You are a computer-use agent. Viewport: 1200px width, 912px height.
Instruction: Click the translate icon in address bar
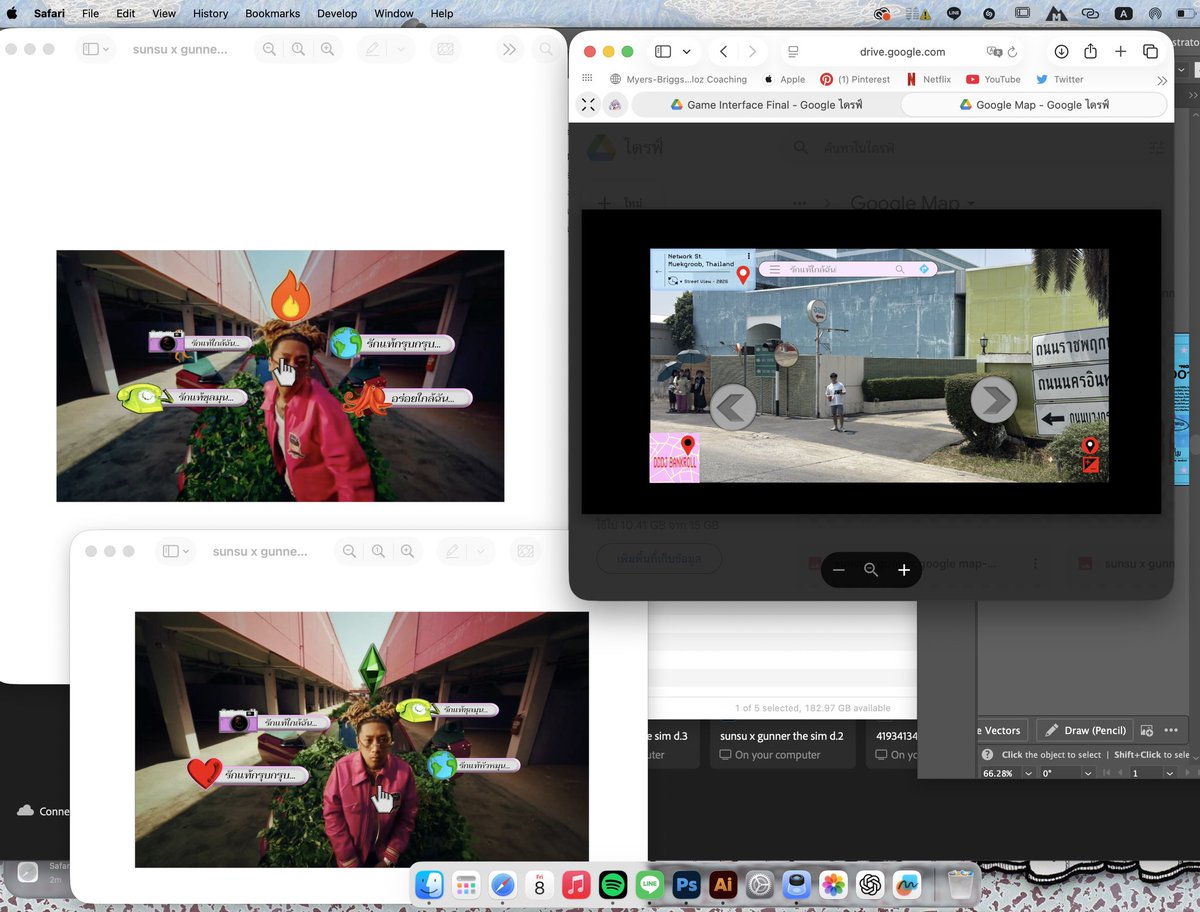(993, 52)
